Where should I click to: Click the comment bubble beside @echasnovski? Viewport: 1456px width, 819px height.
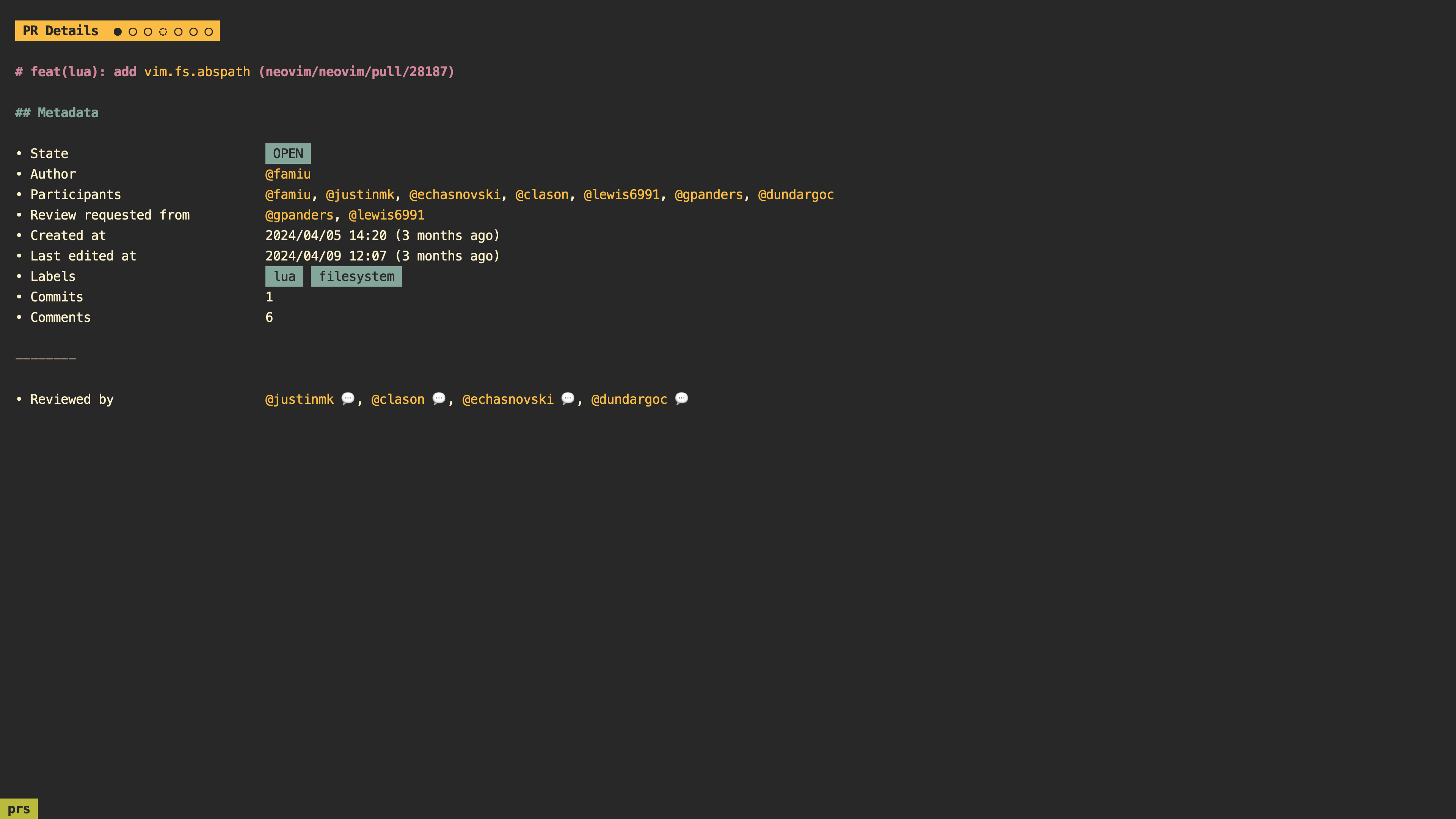(568, 399)
